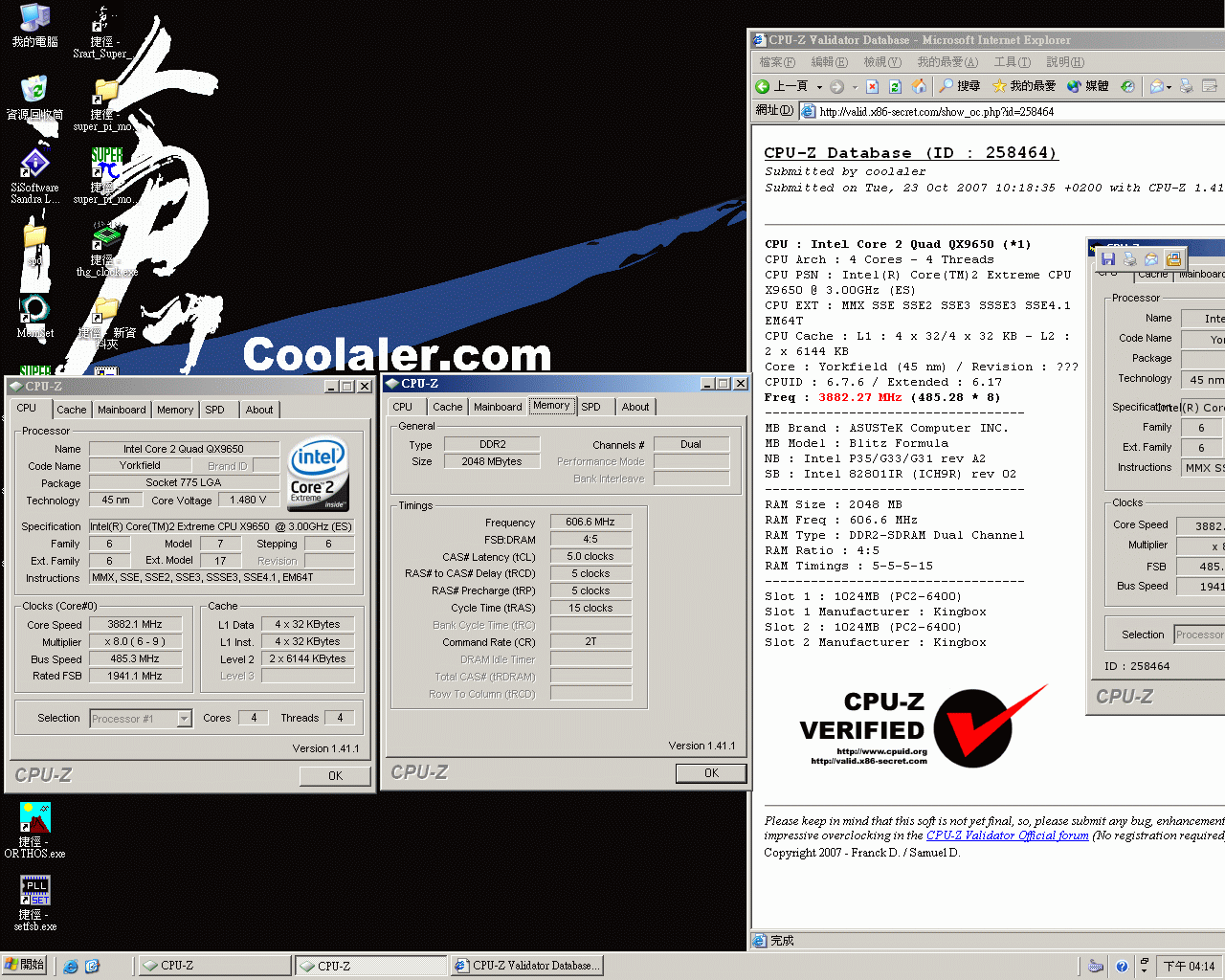Open the Edit (編輯) menu in IE
Screen dimensions: 1225x980
pos(829,62)
